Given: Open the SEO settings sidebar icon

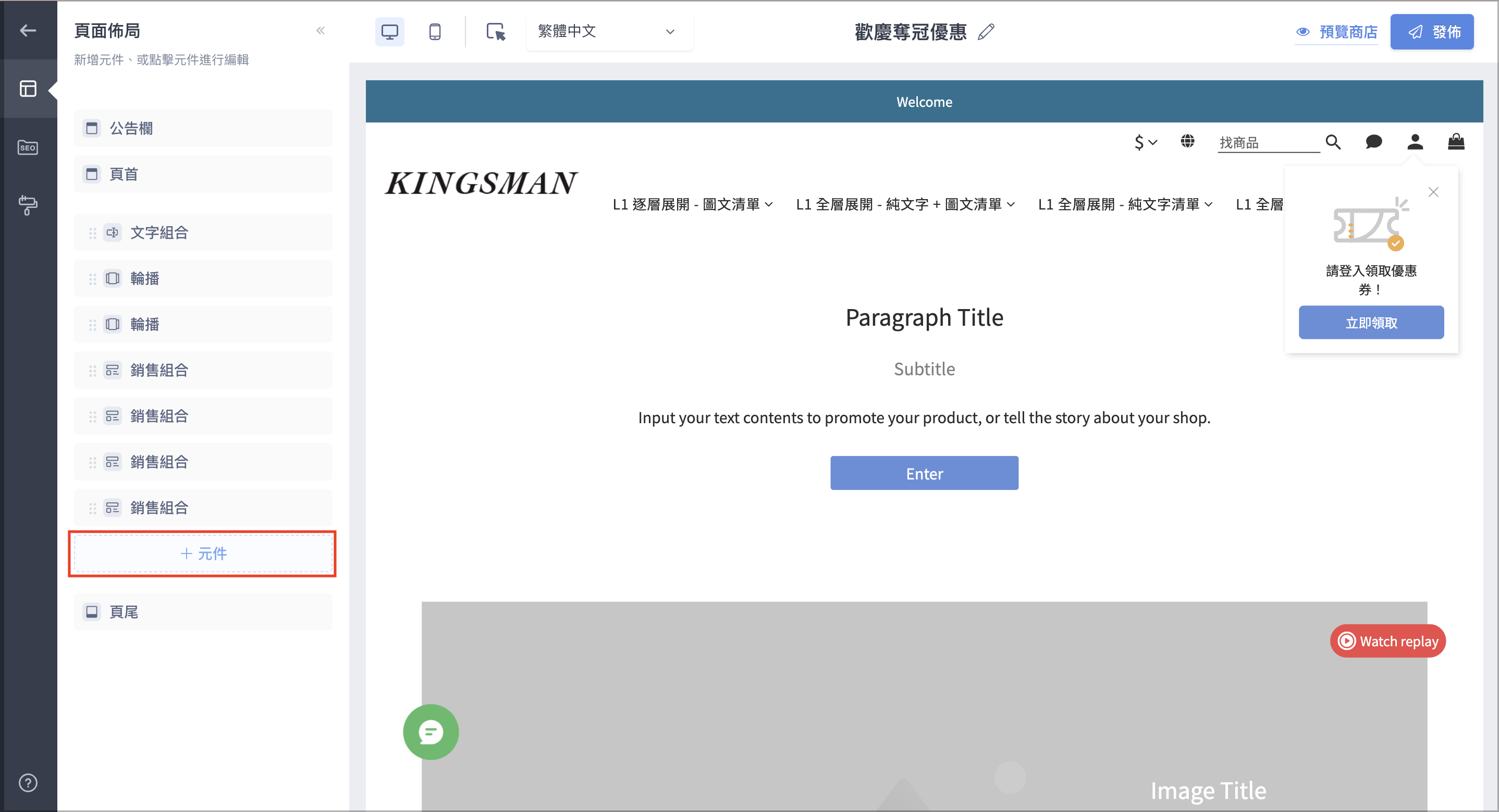Looking at the screenshot, I should click(28, 147).
